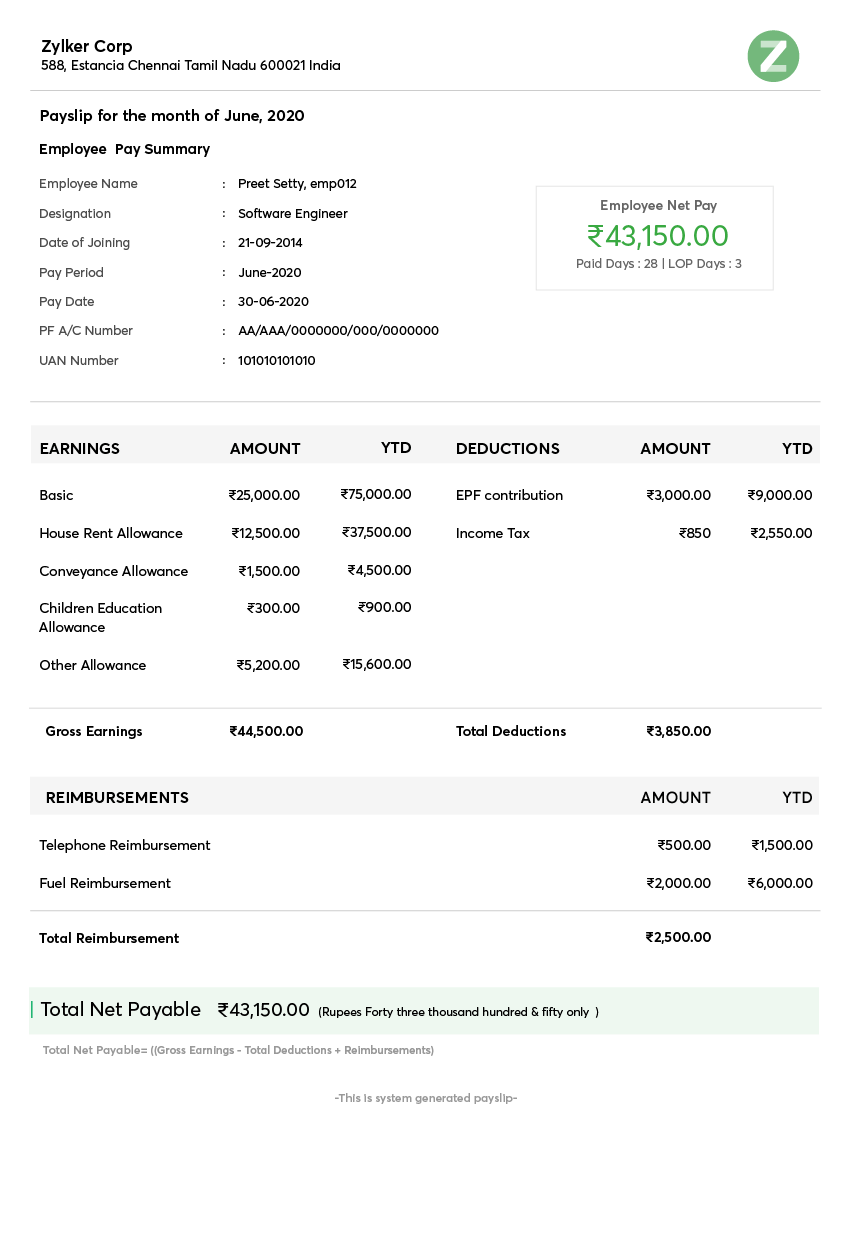The width and height of the screenshot is (850, 1260).
Task: Click the PF A/C Number value
Action: point(339,330)
